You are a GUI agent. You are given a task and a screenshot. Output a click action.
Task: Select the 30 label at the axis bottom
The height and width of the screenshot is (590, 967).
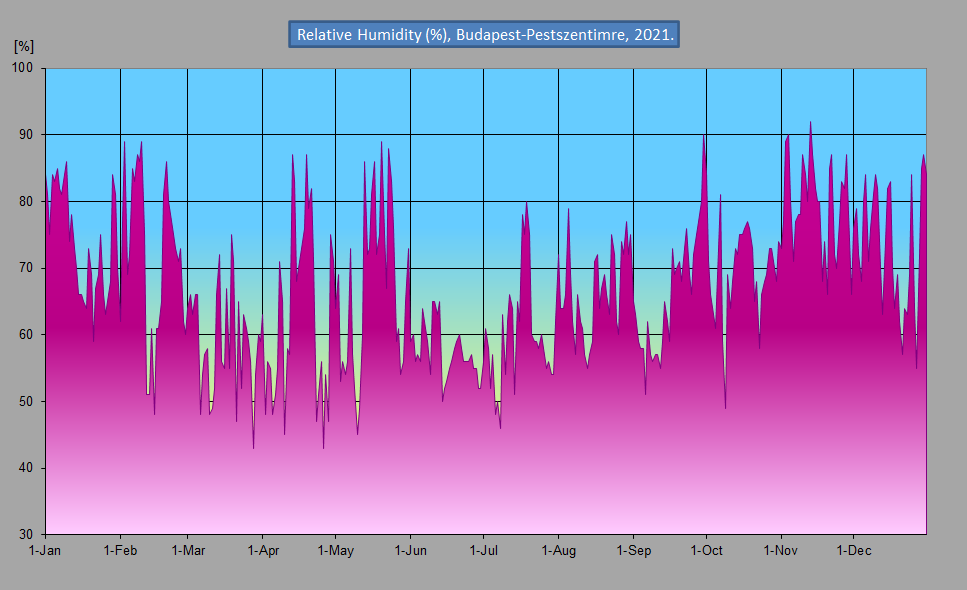click(x=26, y=534)
